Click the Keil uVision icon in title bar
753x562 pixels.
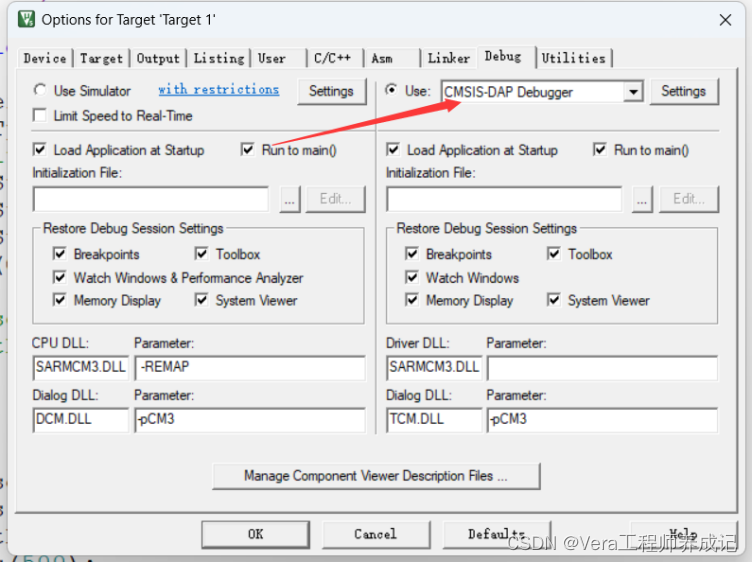point(26,19)
